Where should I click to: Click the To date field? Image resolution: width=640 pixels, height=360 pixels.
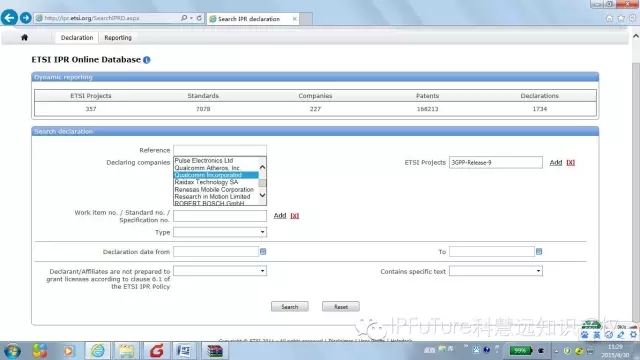(492, 251)
